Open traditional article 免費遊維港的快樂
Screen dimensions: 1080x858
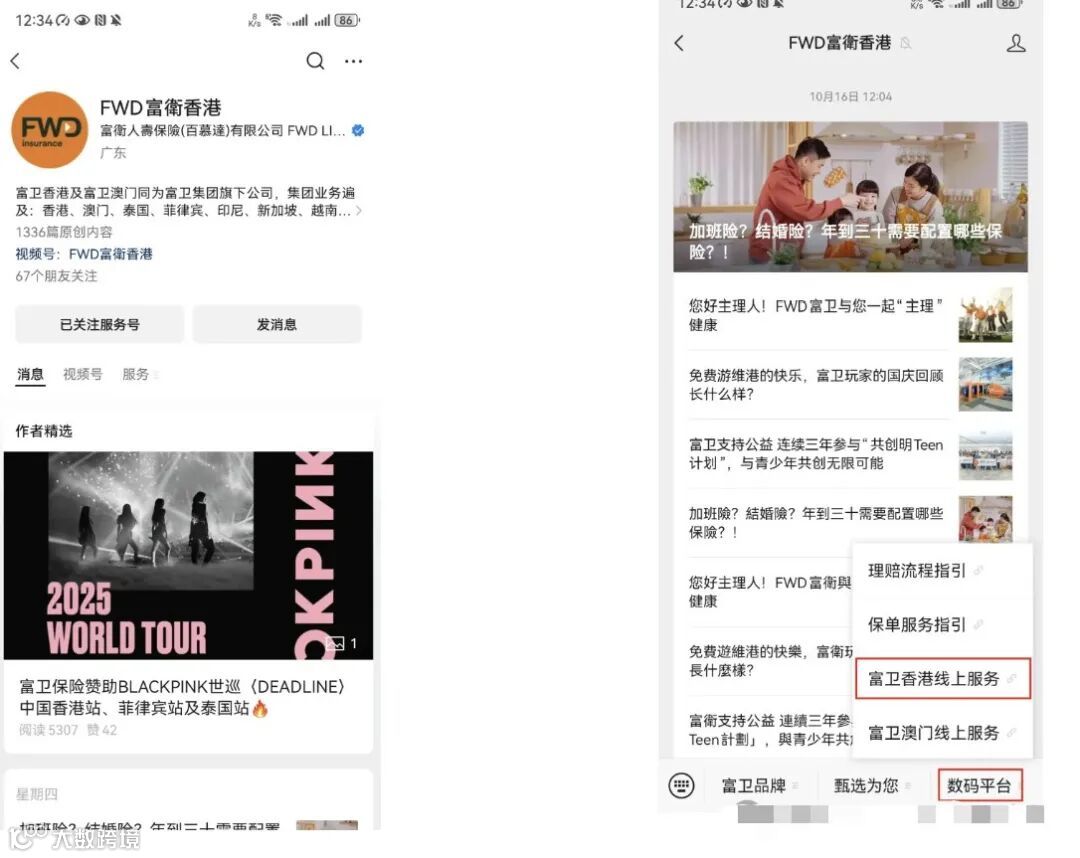tap(770, 661)
